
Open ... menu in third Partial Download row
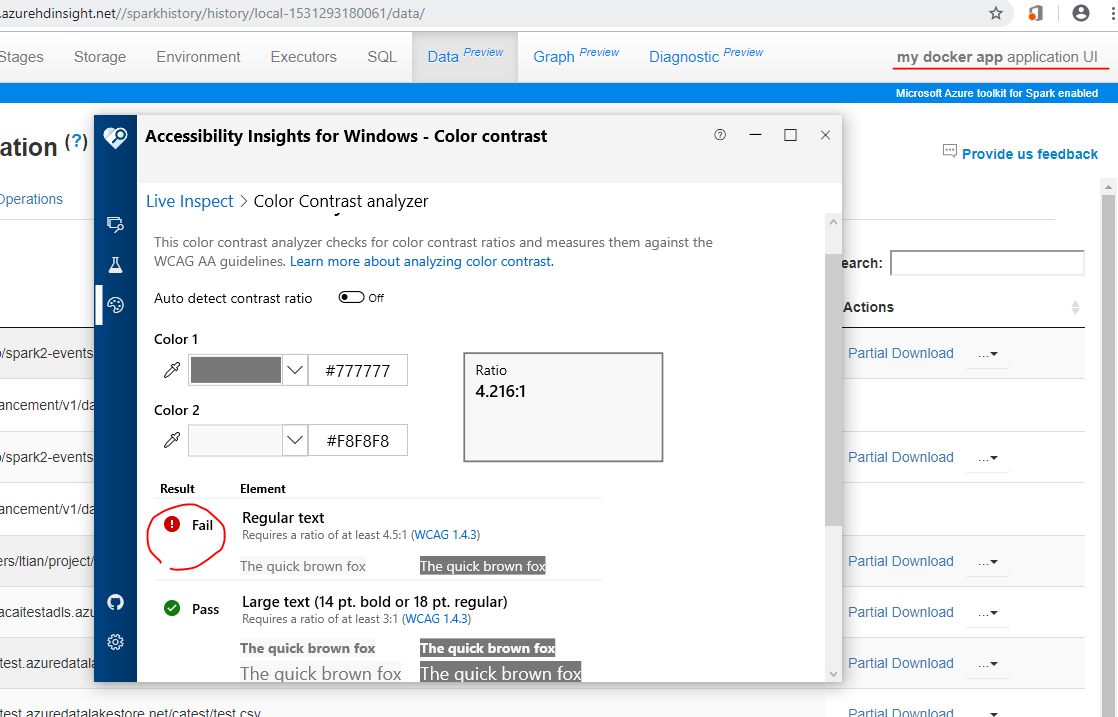[x=988, y=562]
